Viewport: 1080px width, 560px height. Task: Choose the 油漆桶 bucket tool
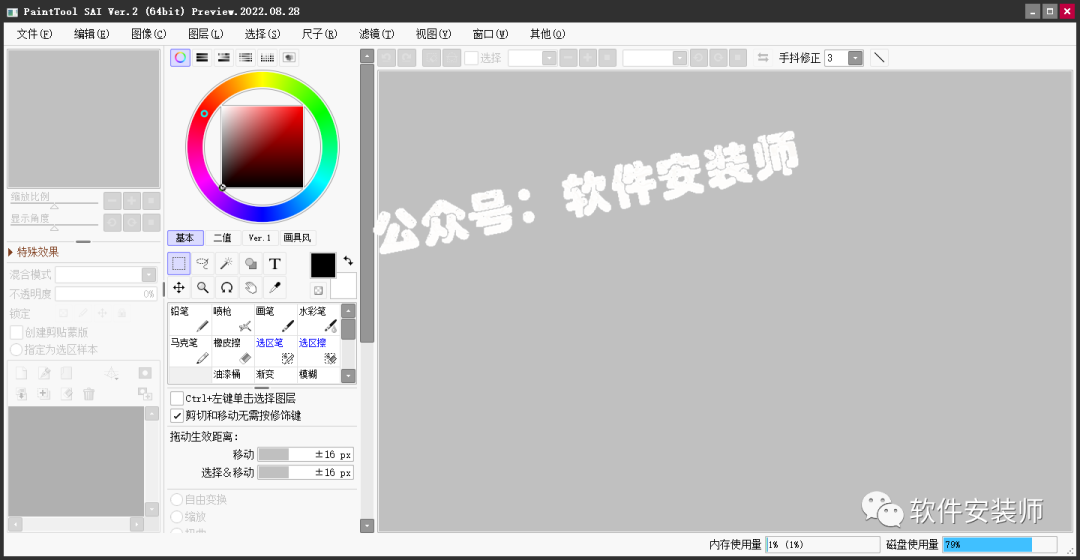[232, 375]
